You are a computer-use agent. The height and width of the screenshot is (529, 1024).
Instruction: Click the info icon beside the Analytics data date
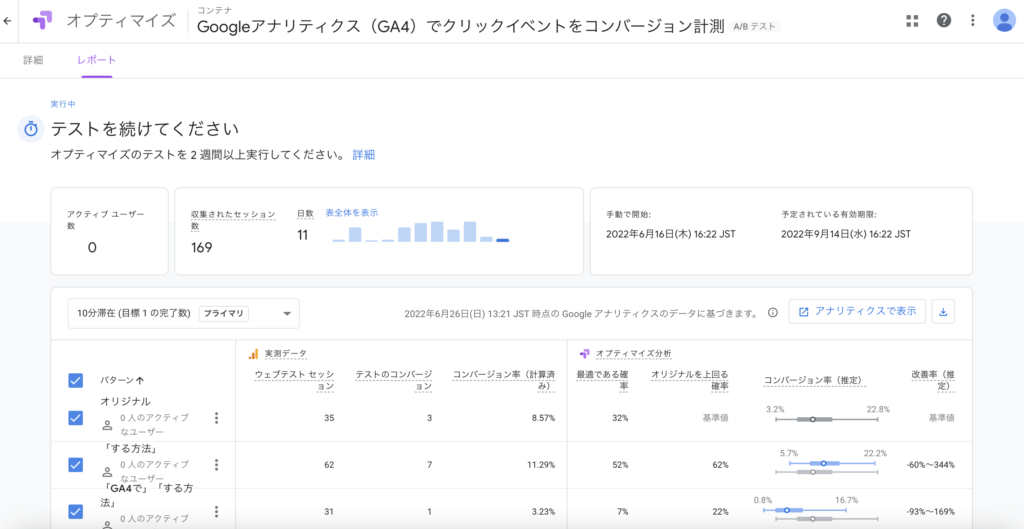point(773,313)
